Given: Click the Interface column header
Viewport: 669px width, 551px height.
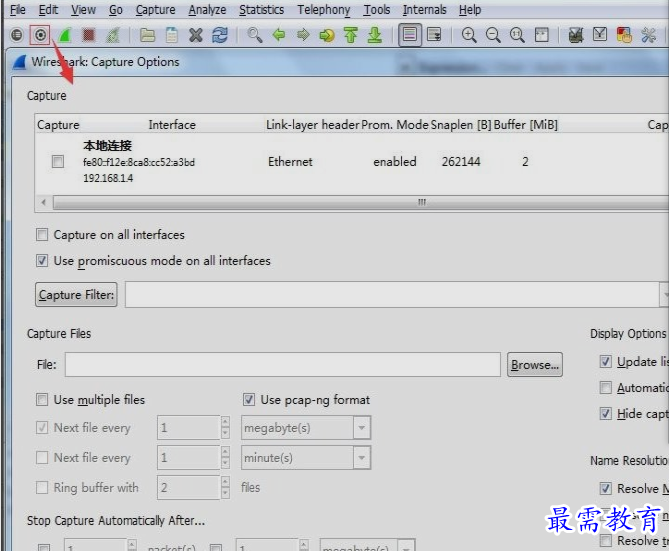Looking at the screenshot, I should (x=172, y=125).
